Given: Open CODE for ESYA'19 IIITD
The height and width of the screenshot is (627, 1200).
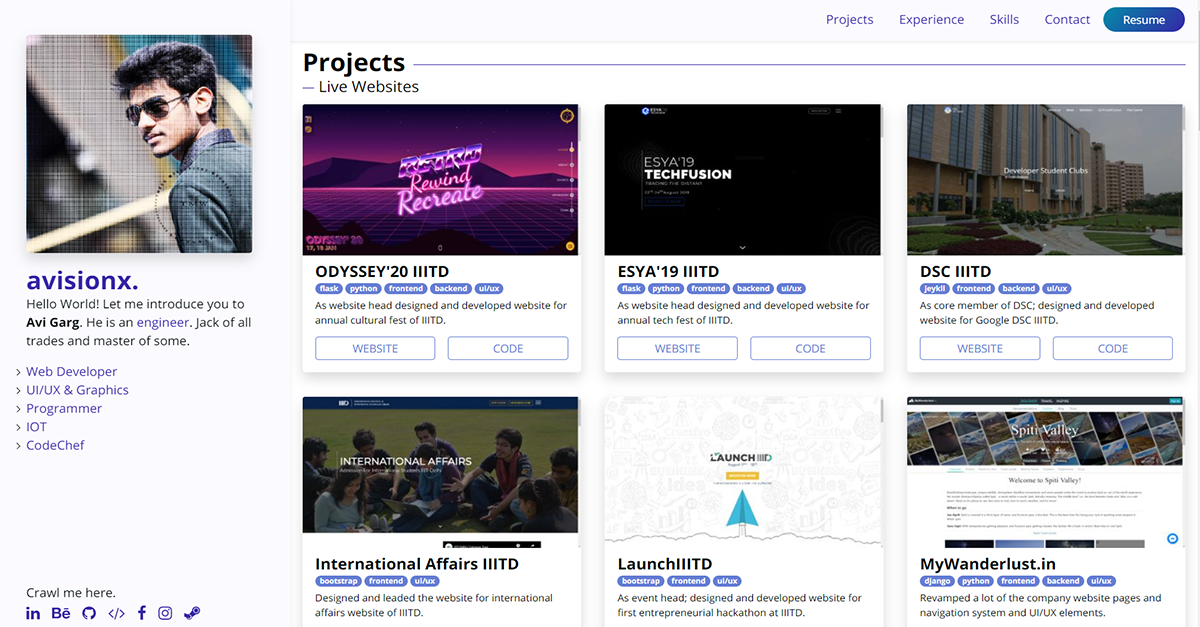Looking at the screenshot, I should (810, 348).
